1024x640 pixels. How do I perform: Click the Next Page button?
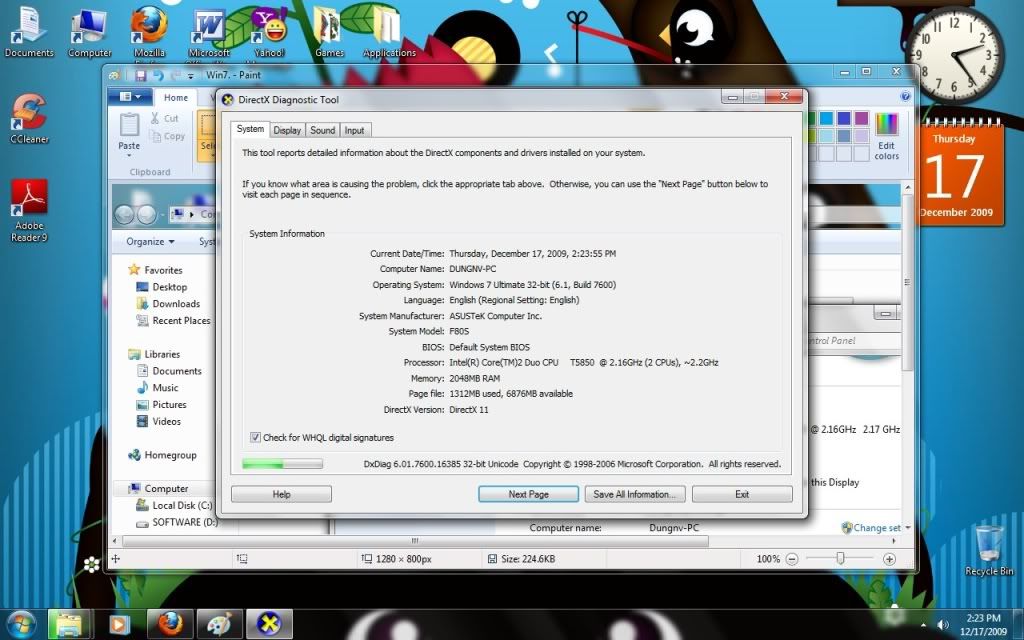tap(528, 494)
